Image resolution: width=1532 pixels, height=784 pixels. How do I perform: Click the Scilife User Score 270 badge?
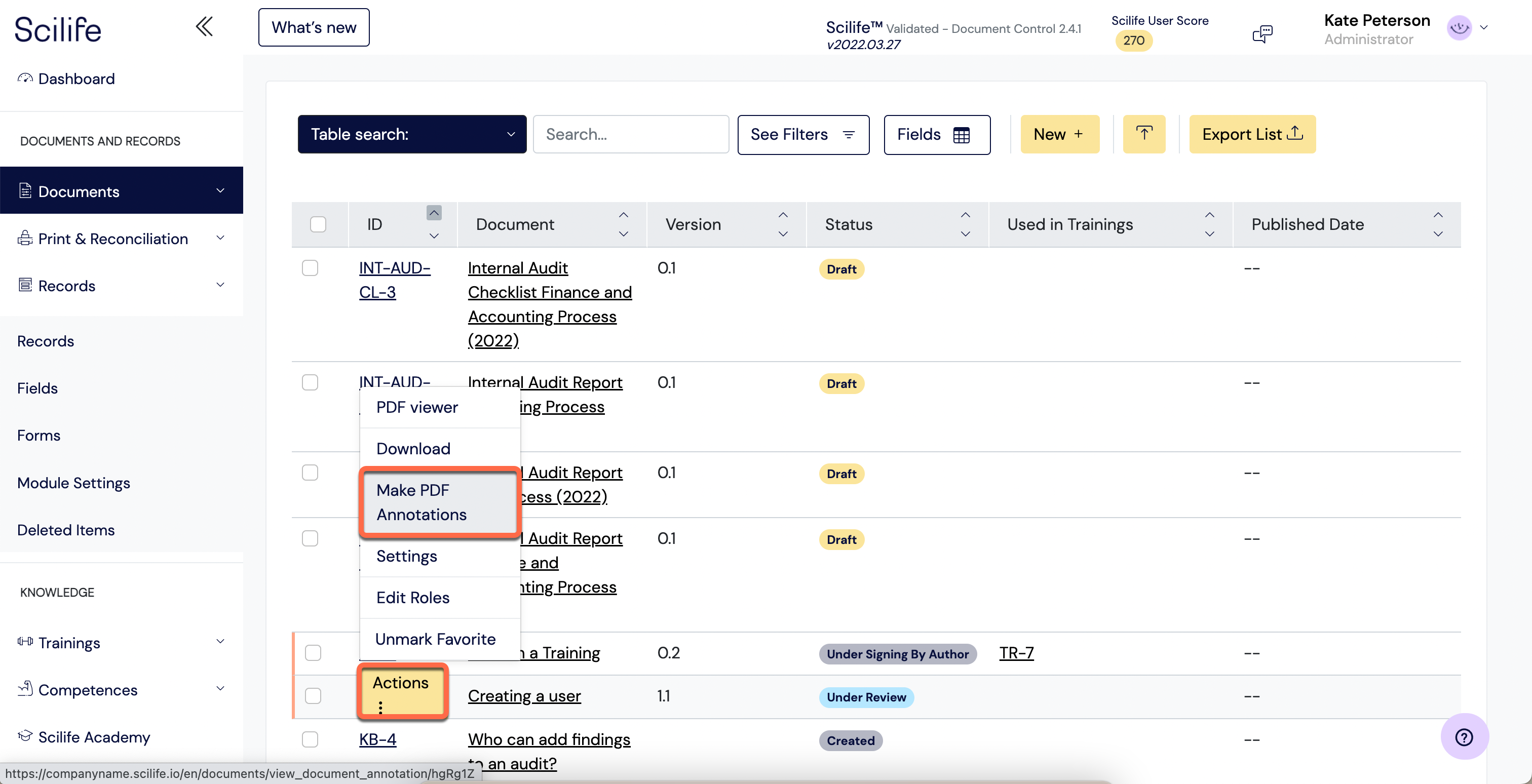click(1133, 41)
